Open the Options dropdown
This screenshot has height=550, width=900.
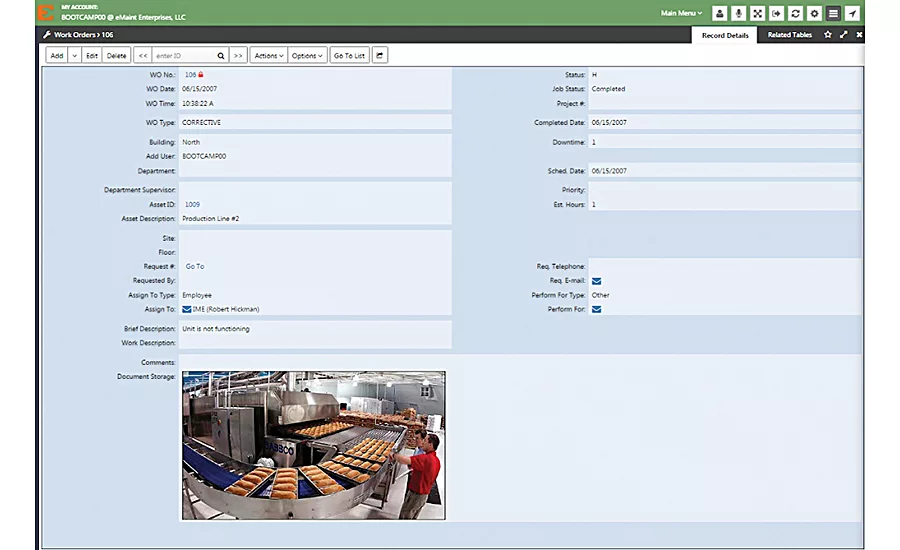point(307,56)
